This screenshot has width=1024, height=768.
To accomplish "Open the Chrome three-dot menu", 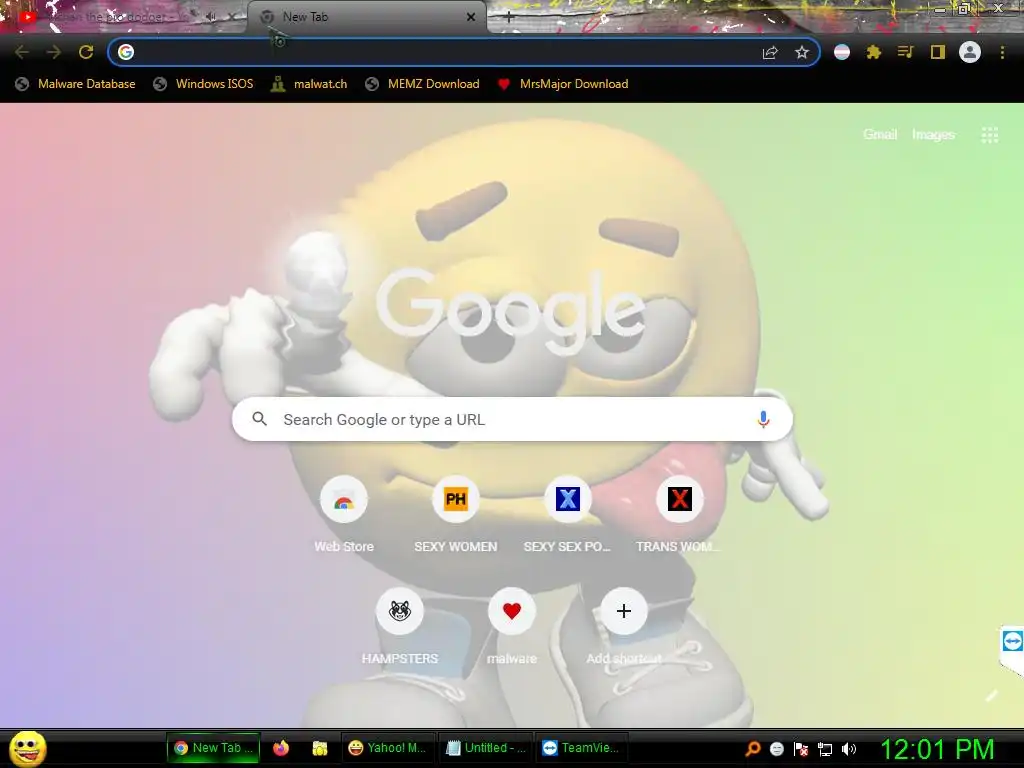I will point(1002,52).
